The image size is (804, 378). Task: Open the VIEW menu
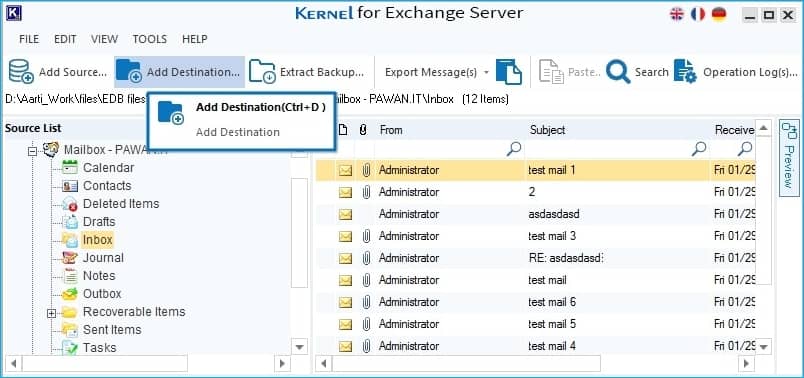click(x=105, y=39)
